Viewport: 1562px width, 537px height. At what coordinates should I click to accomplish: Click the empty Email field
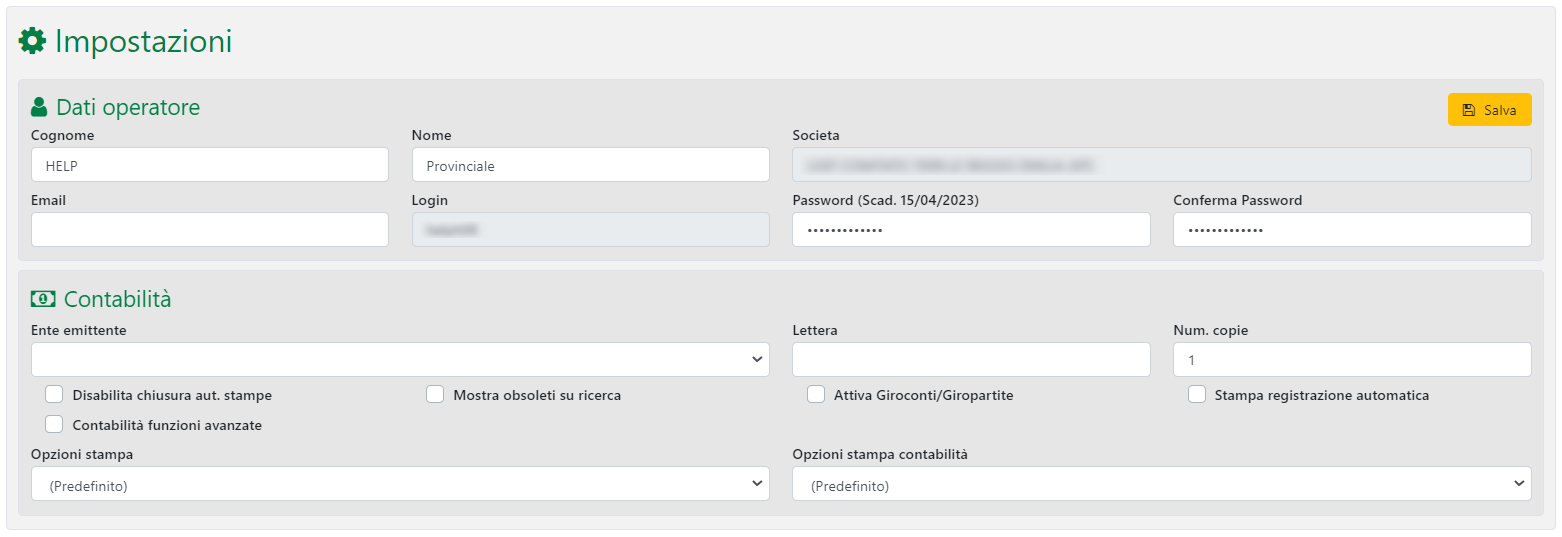(210, 230)
